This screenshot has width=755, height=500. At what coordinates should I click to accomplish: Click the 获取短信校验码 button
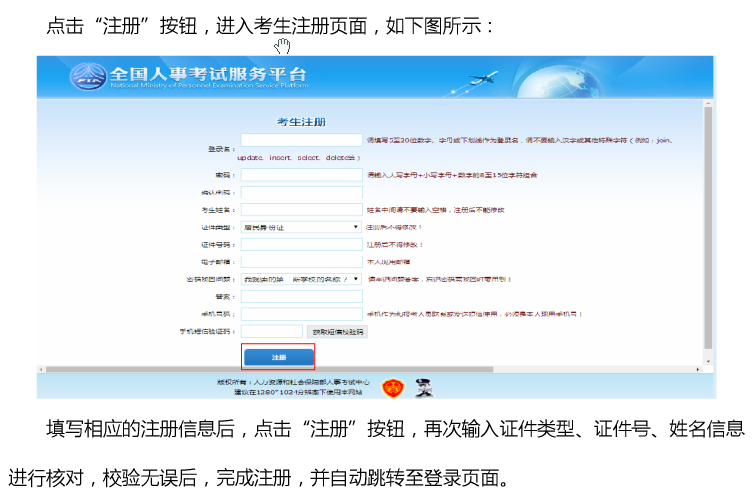coord(337,331)
